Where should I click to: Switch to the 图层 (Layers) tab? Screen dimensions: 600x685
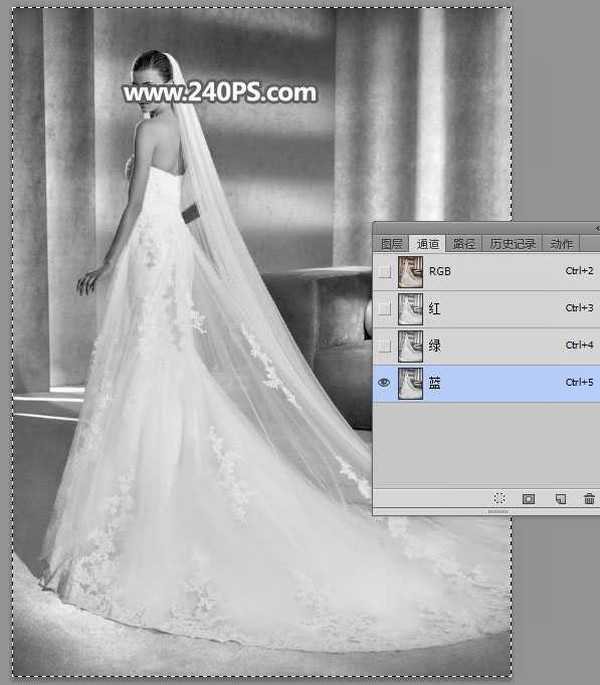[x=391, y=243]
